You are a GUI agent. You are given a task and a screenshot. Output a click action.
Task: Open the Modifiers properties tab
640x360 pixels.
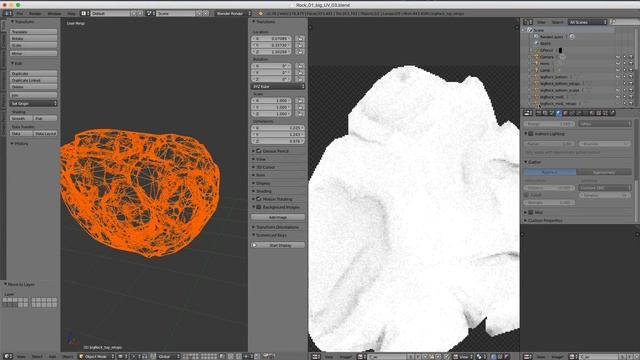(579, 113)
